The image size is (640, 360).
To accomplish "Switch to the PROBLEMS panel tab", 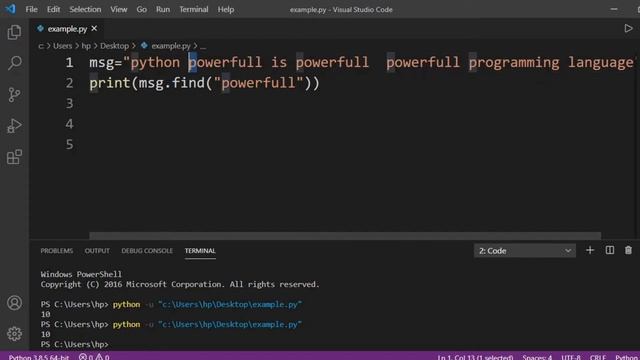I will [57, 251].
